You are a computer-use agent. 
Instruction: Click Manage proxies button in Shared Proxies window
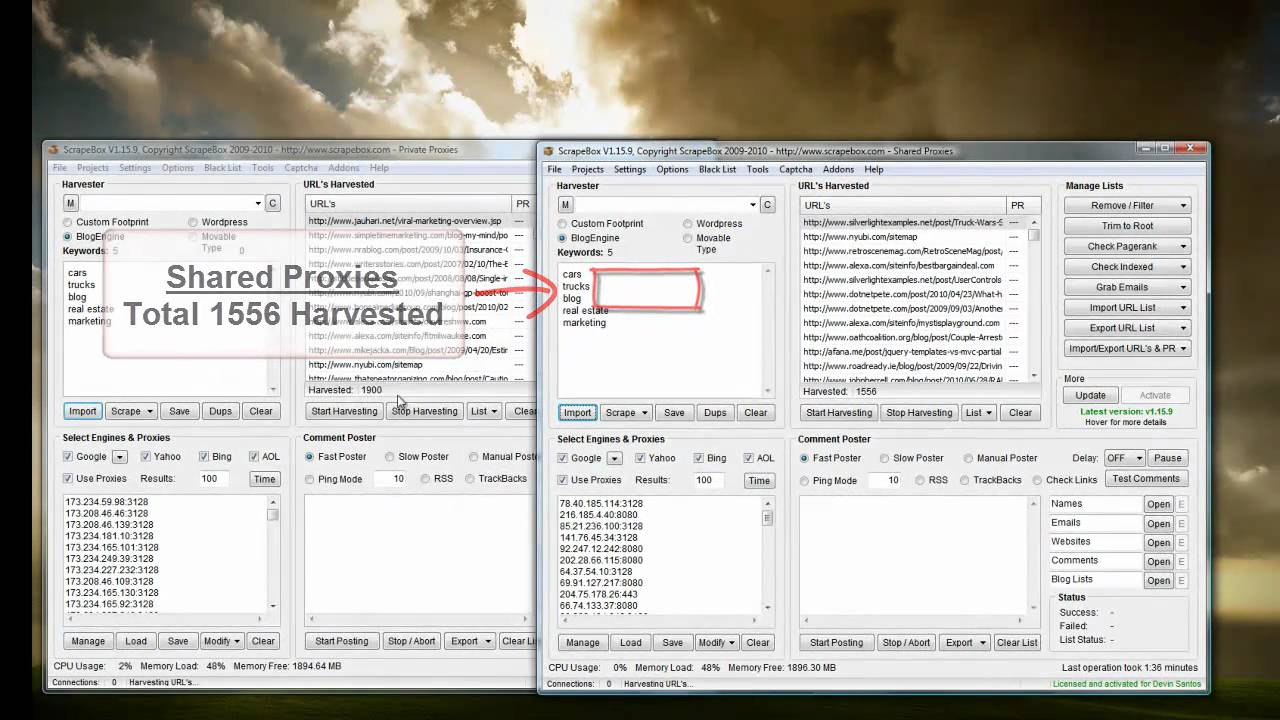582,642
